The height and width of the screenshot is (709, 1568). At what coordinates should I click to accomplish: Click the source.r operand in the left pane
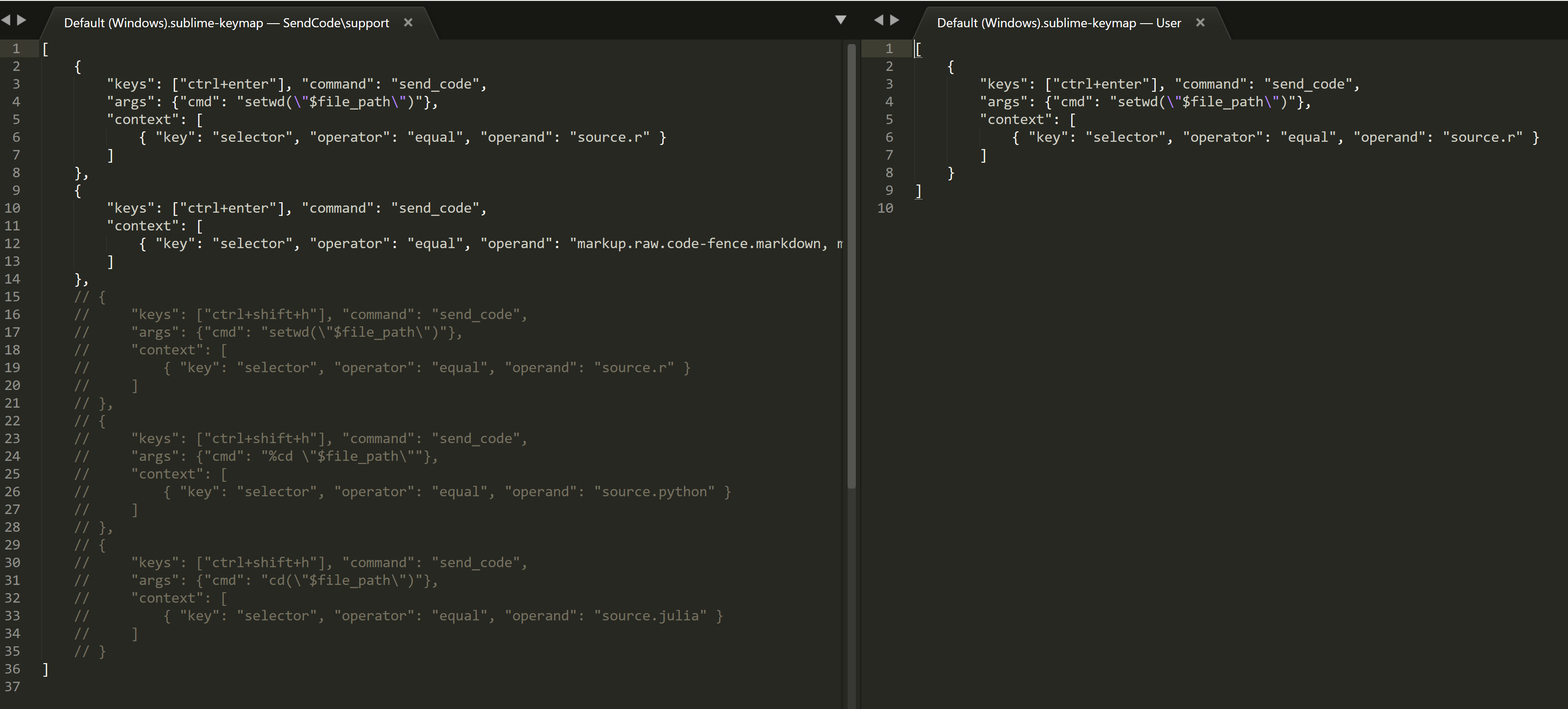[x=609, y=137]
